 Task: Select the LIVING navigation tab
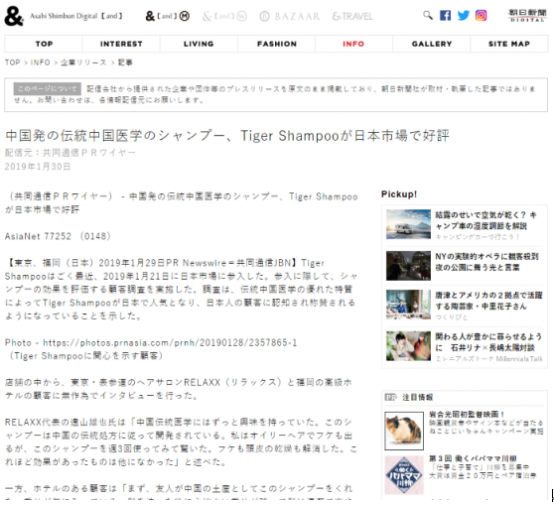click(199, 44)
